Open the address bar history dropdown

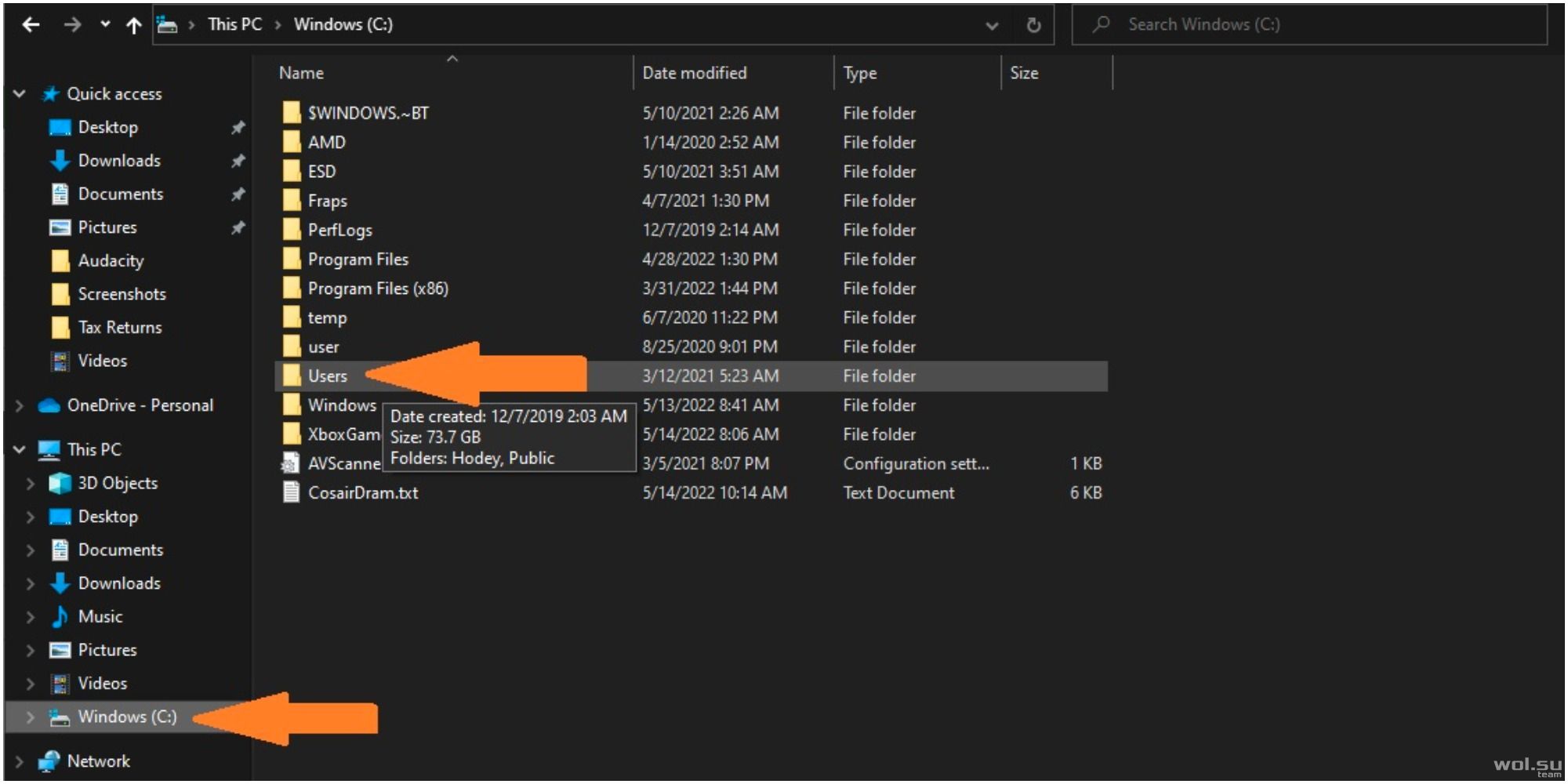click(x=992, y=25)
